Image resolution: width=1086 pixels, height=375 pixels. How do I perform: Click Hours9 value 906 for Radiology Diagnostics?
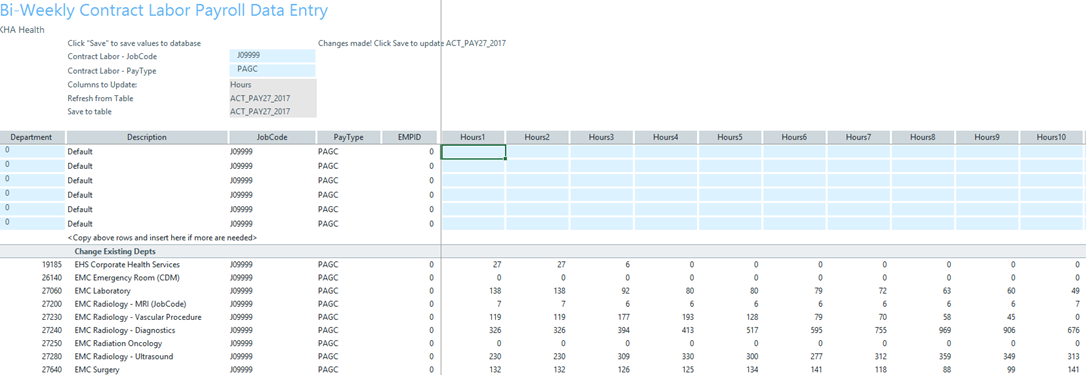[1008, 331]
